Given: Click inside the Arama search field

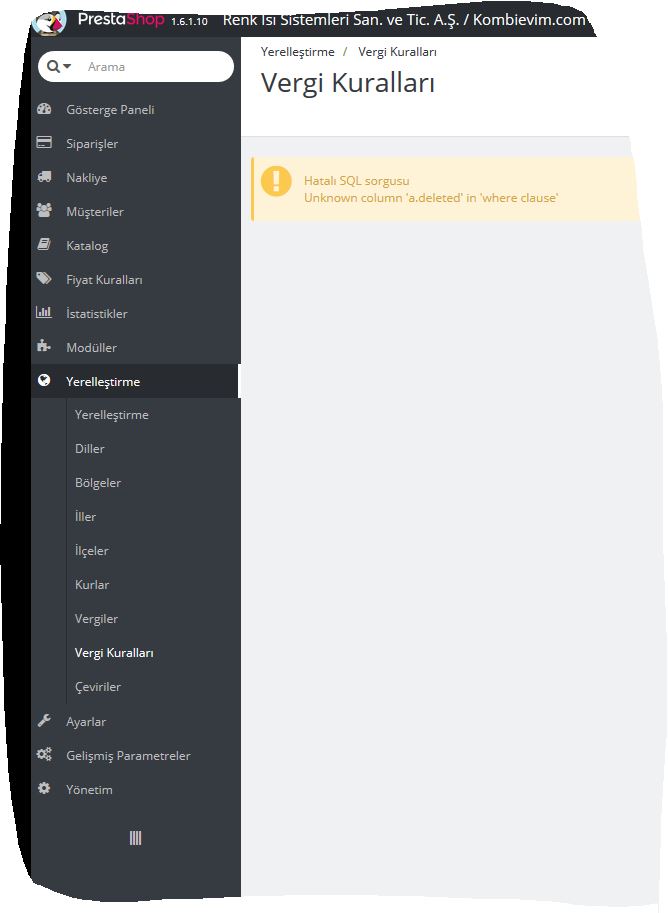Looking at the screenshot, I should tap(155, 66).
